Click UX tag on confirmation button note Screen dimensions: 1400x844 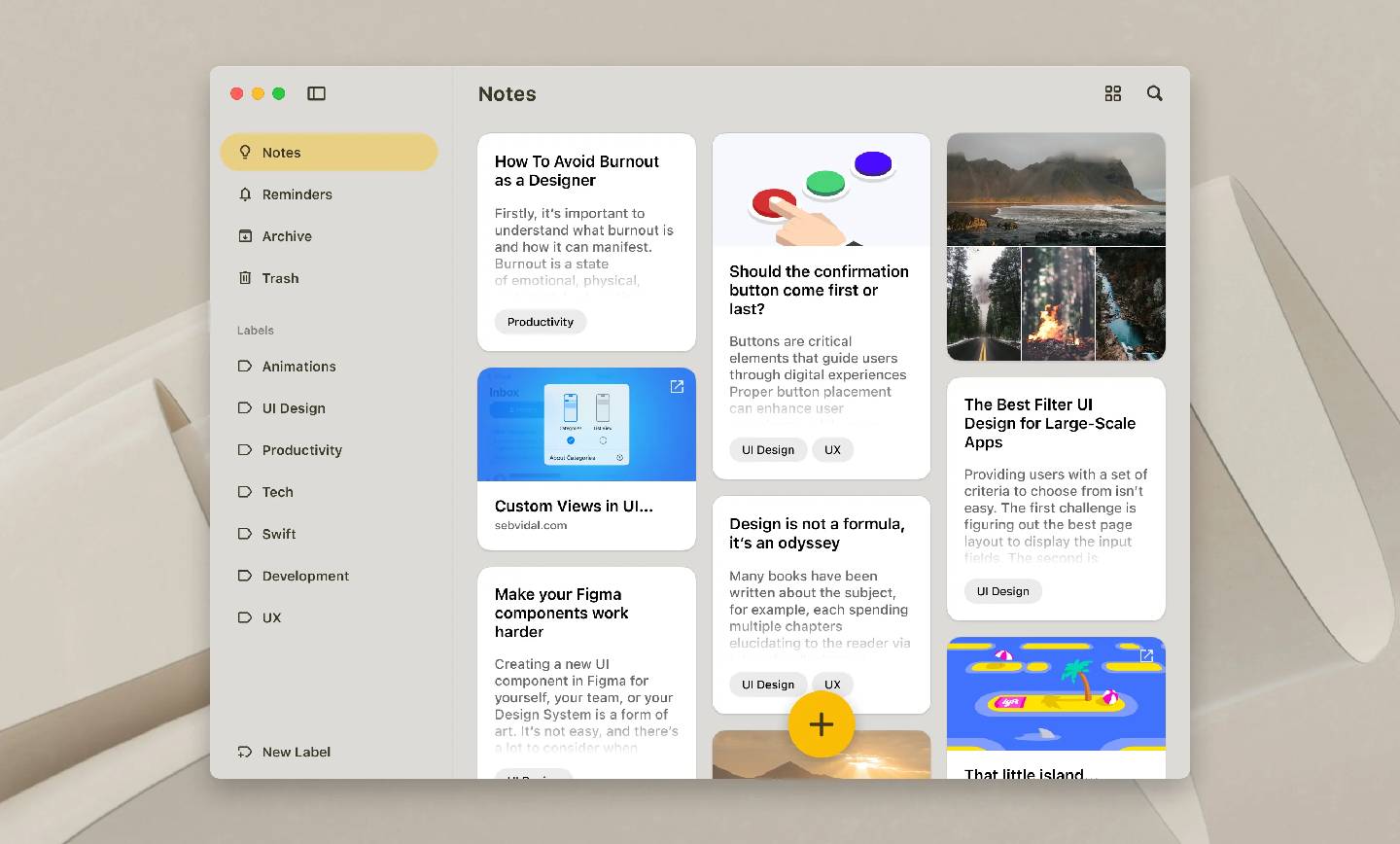click(x=832, y=450)
